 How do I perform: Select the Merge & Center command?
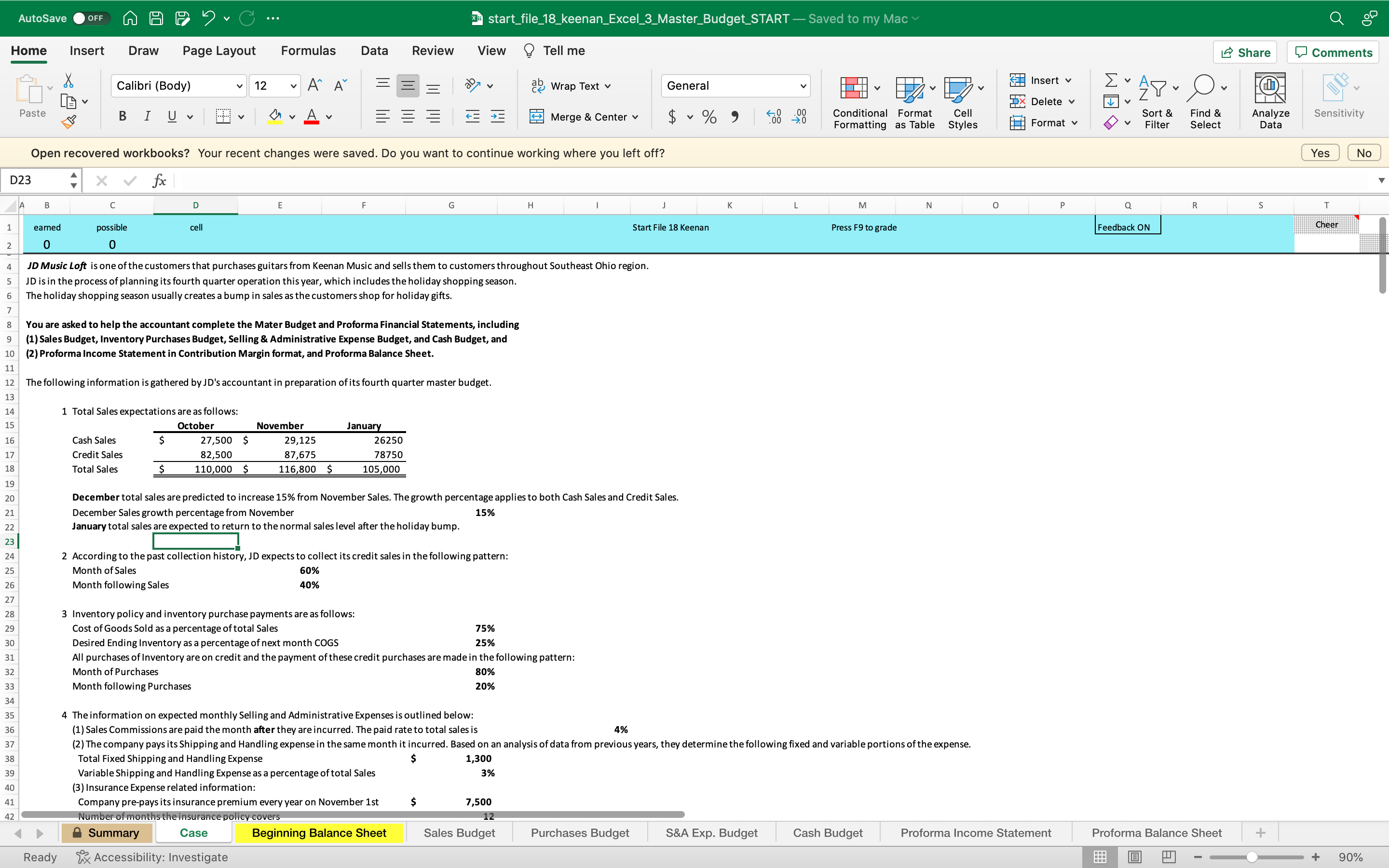tap(584, 117)
